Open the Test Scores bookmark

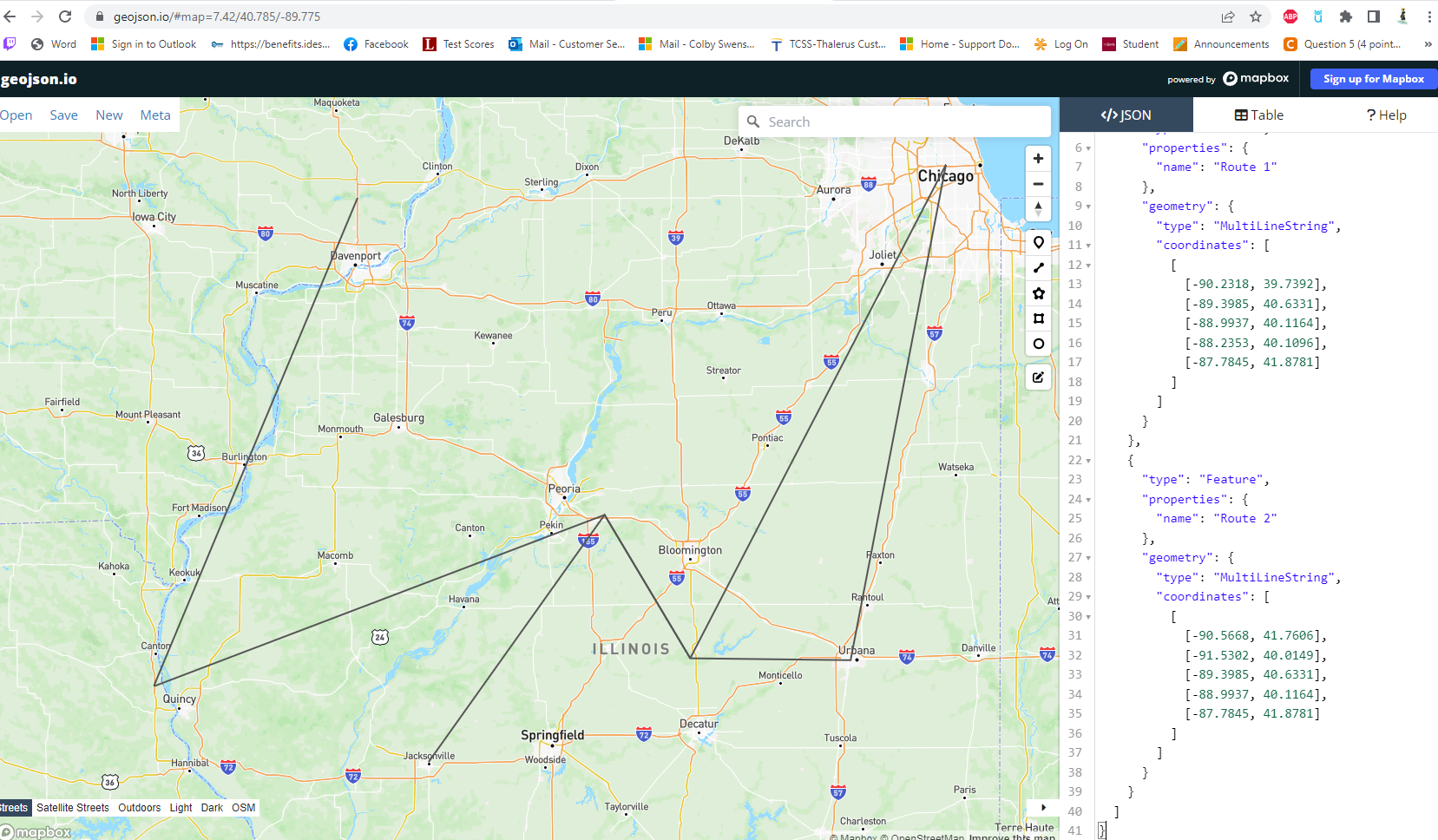[458, 44]
